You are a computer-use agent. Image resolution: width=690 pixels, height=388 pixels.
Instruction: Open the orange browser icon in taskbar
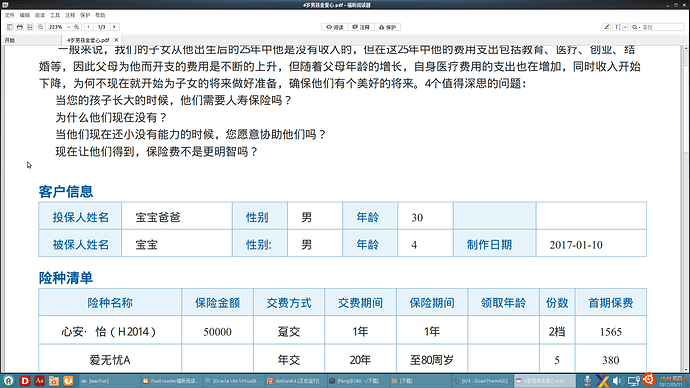point(68,381)
